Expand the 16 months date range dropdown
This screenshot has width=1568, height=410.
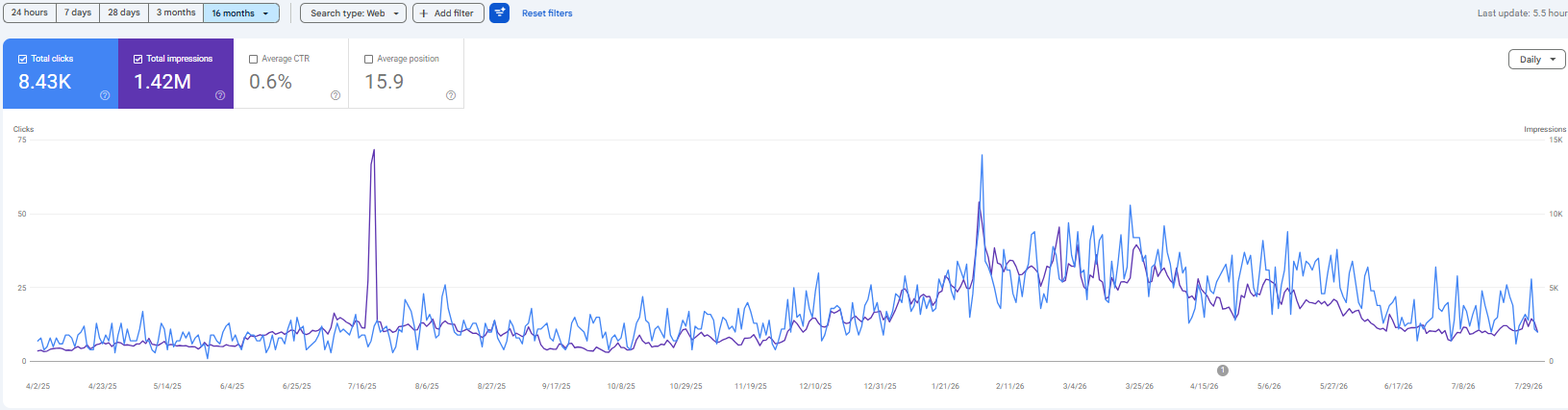click(241, 13)
